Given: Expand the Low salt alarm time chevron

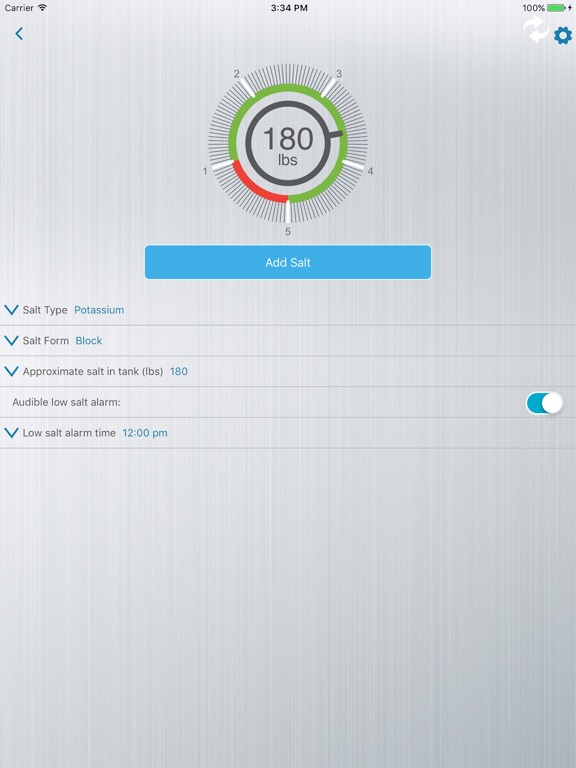Looking at the screenshot, I should (11, 433).
